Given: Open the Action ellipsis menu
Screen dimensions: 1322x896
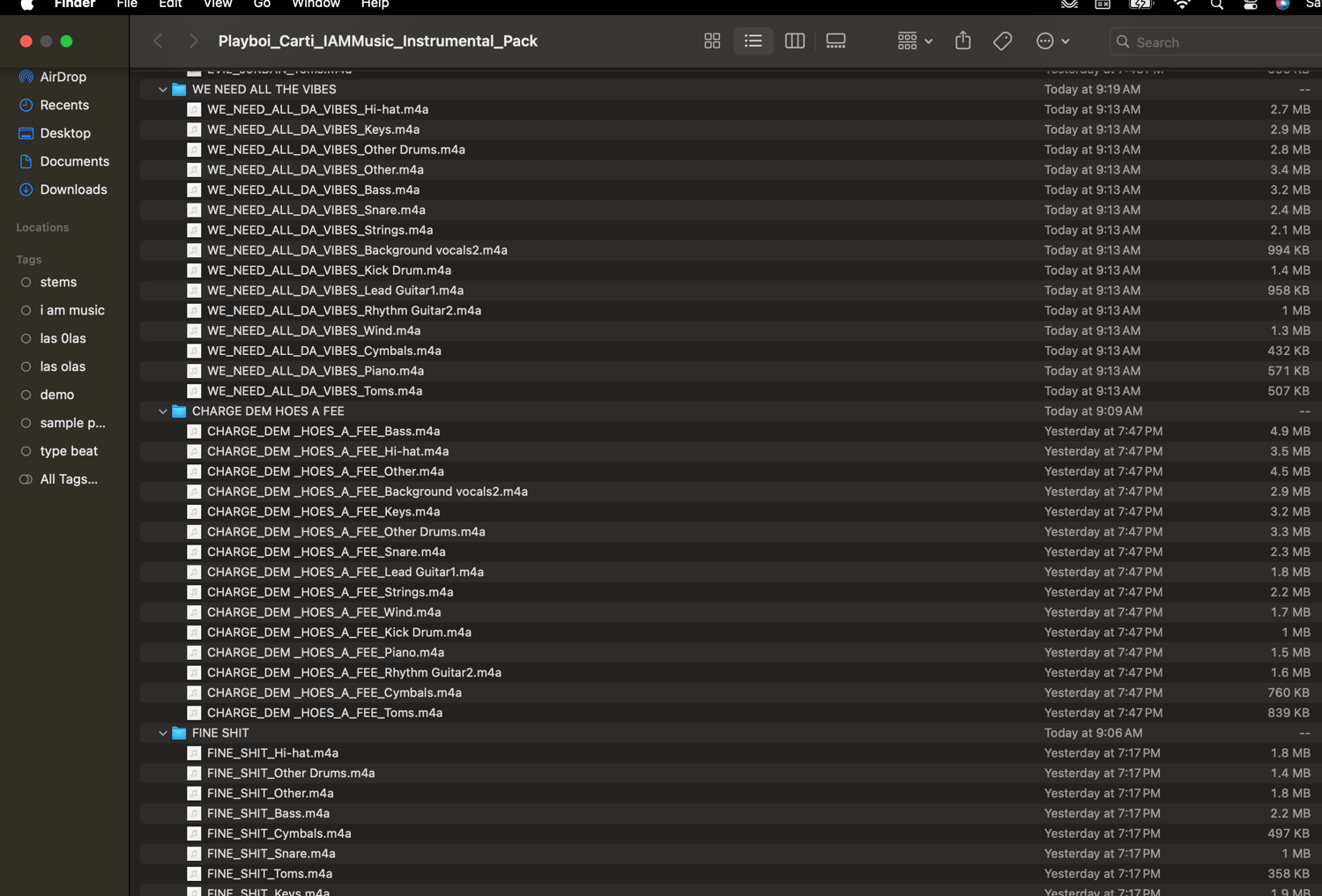Looking at the screenshot, I should pyautogui.click(x=1052, y=41).
